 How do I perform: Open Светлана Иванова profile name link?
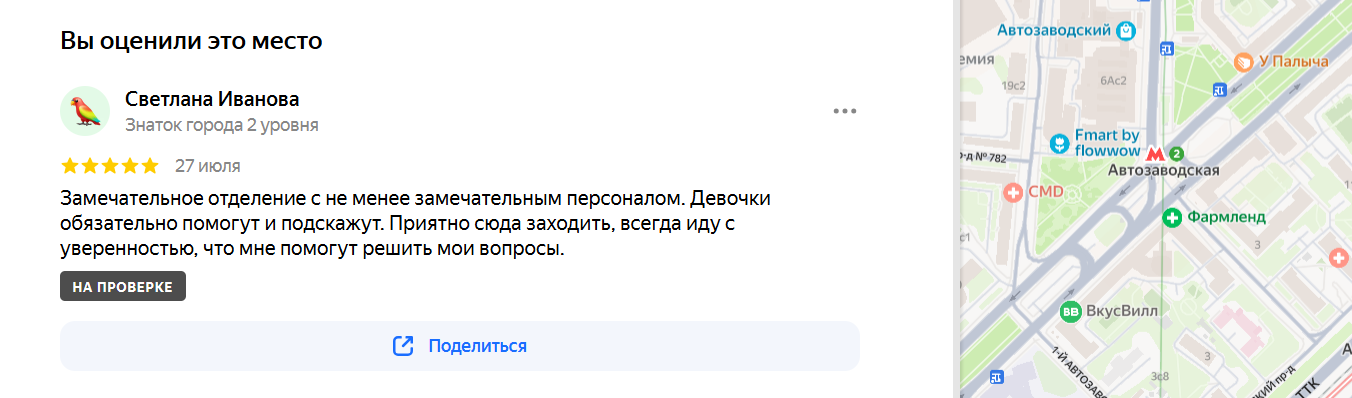coord(212,99)
